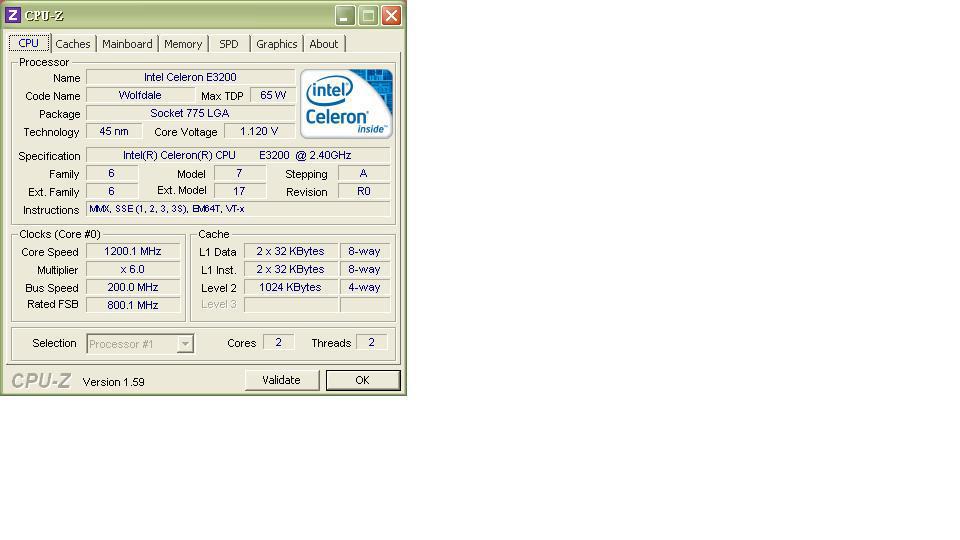Click the disabled maximize button
This screenshot has width=960, height=540.
click(x=369, y=15)
